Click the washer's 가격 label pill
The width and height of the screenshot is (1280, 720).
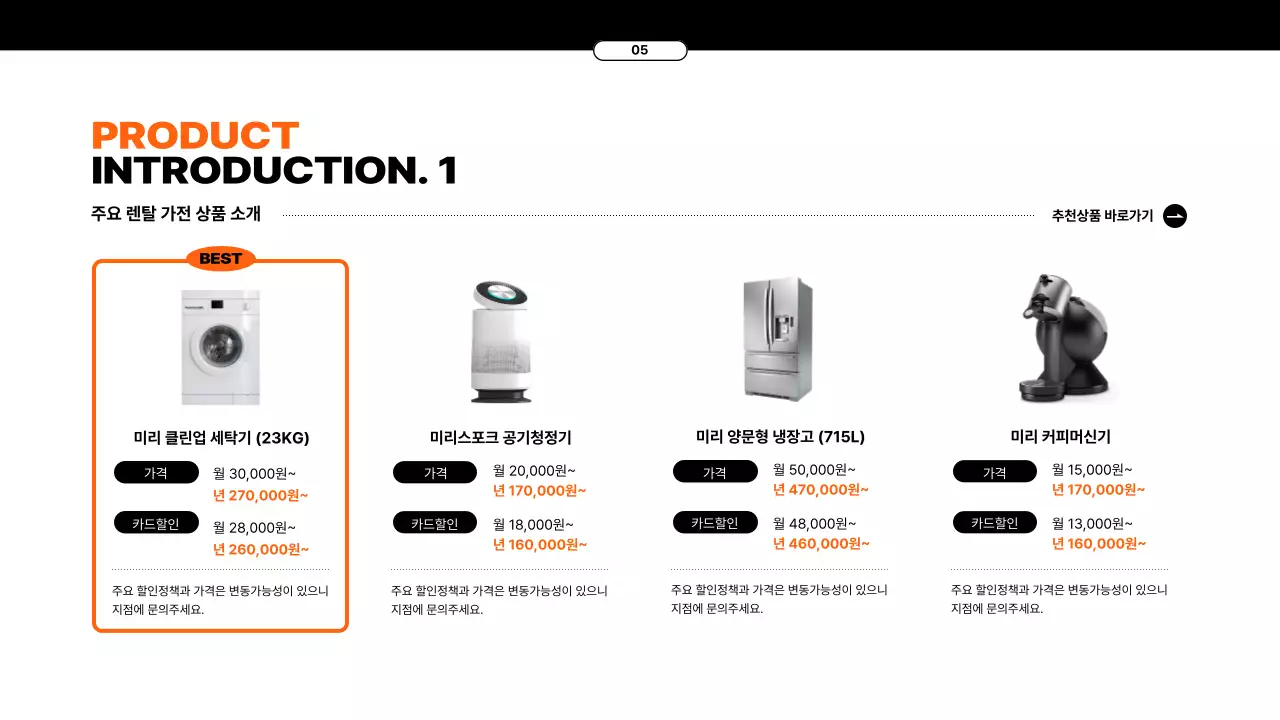pyautogui.click(x=156, y=473)
